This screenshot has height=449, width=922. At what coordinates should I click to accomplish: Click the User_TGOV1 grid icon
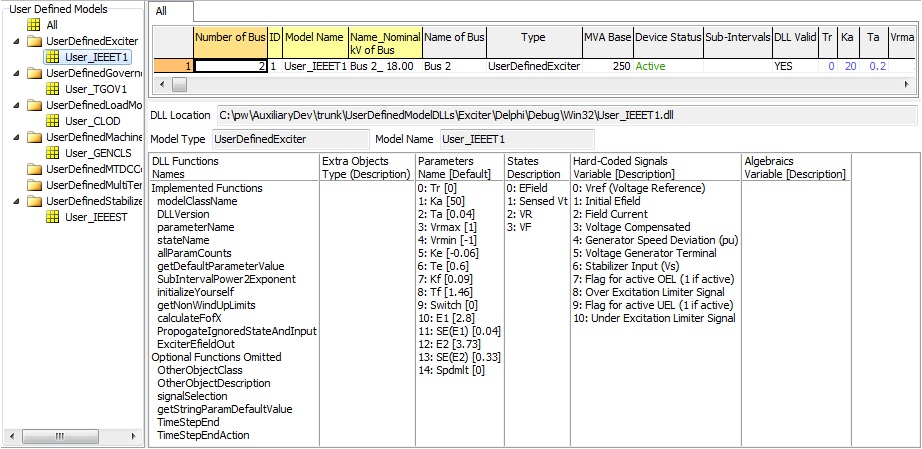click(53, 89)
